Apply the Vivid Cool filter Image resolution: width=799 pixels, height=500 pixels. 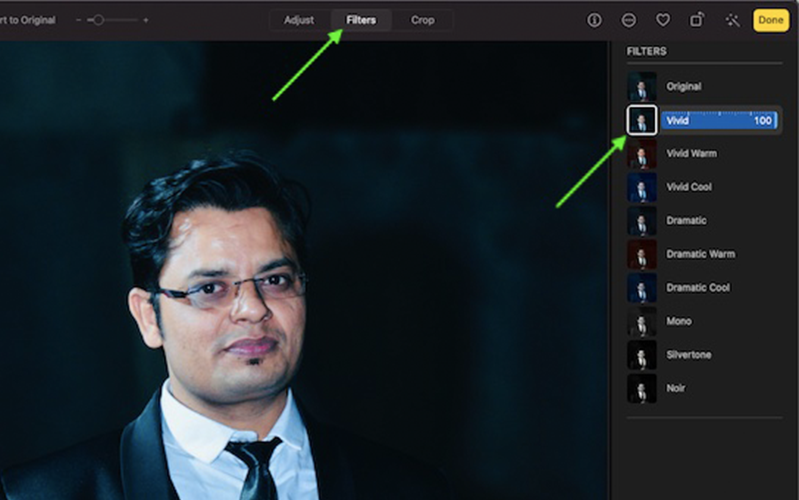[x=641, y=187]
